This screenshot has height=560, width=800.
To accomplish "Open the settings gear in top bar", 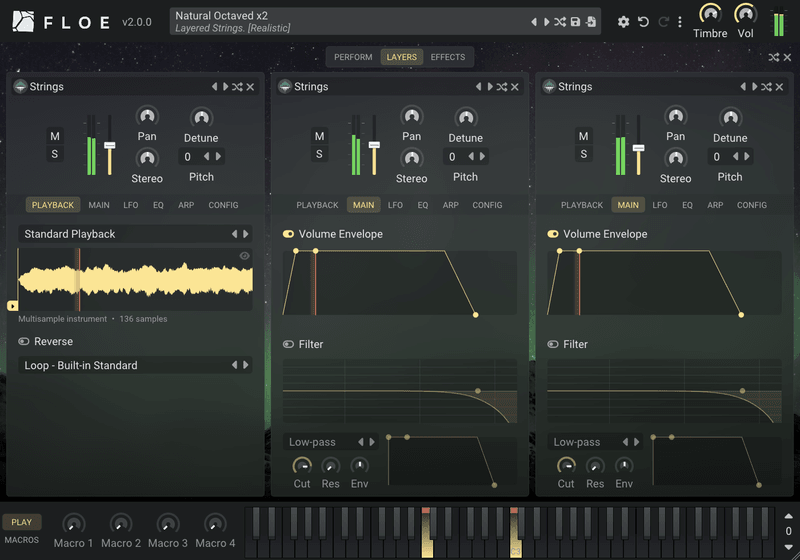I will point(623,22).
